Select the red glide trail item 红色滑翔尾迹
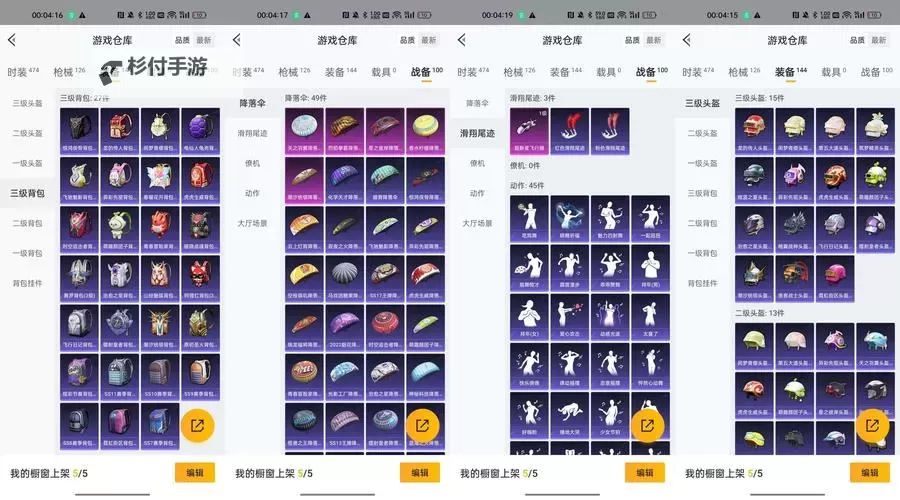 566,130
